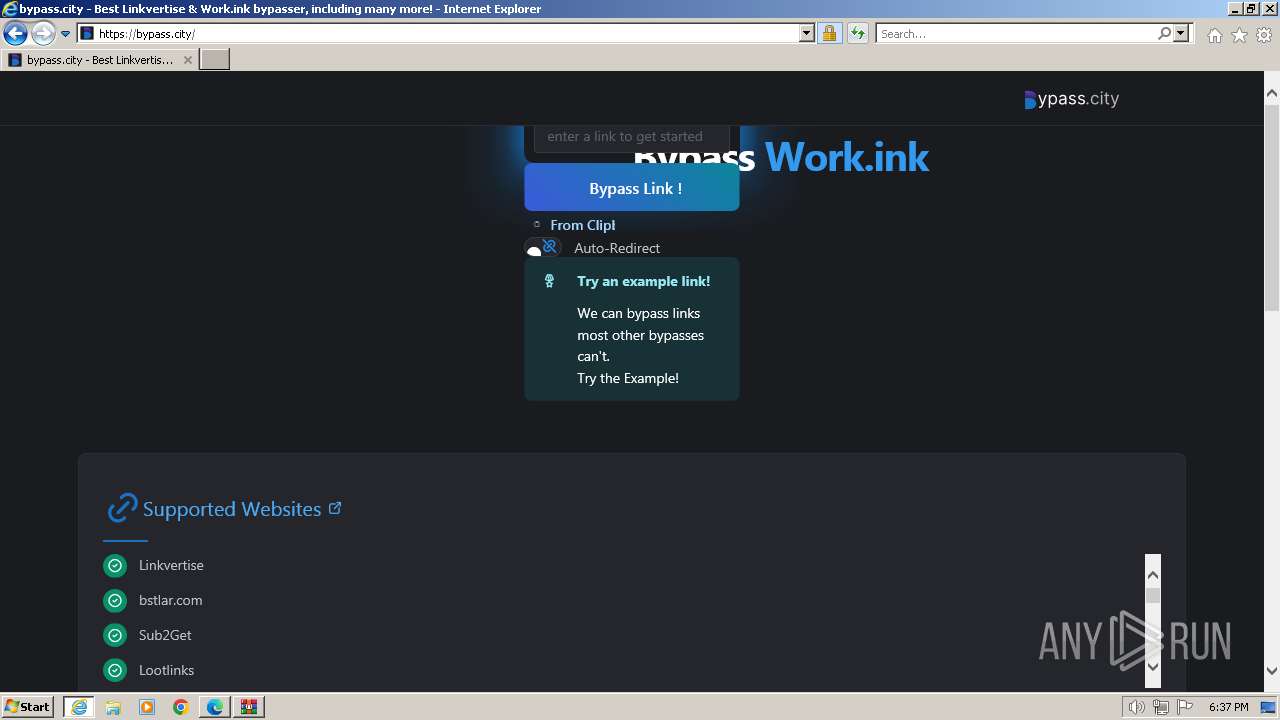Click the Action Center flag icon
1280x720 pixels.
[x=1185, y=707]
